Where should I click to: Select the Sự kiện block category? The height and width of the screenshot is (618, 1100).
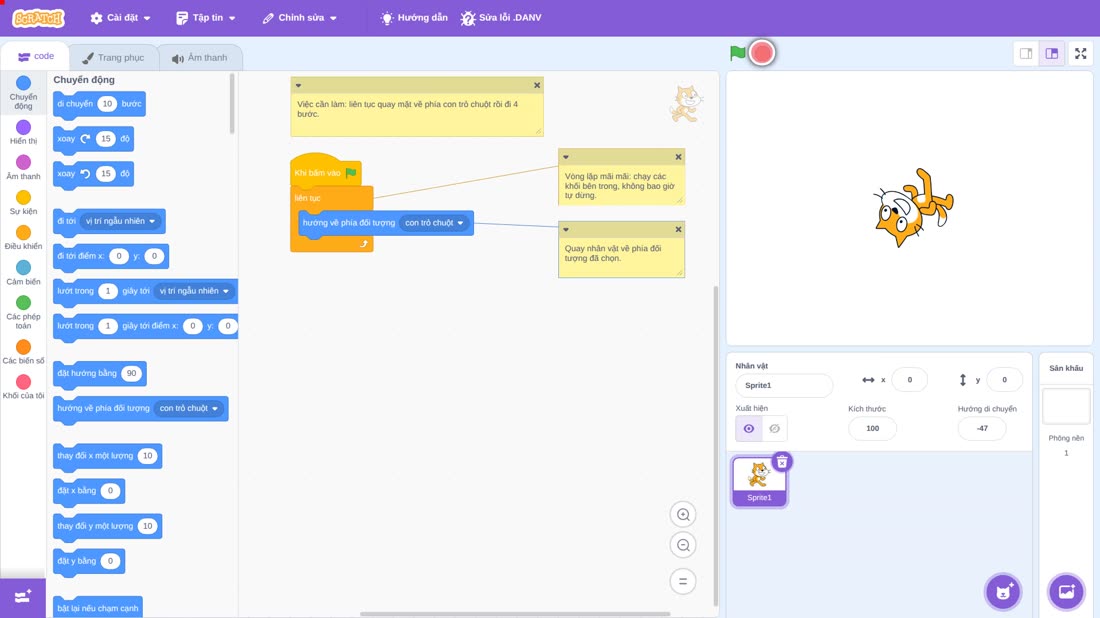click(23, 202)
